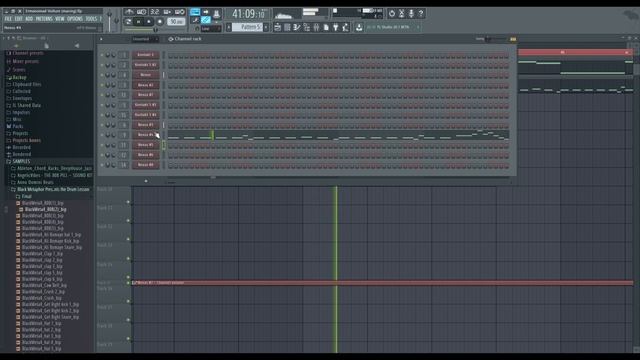Click the help question mark icon
Screen dimensions: 640x360
(x=421, y=13)
